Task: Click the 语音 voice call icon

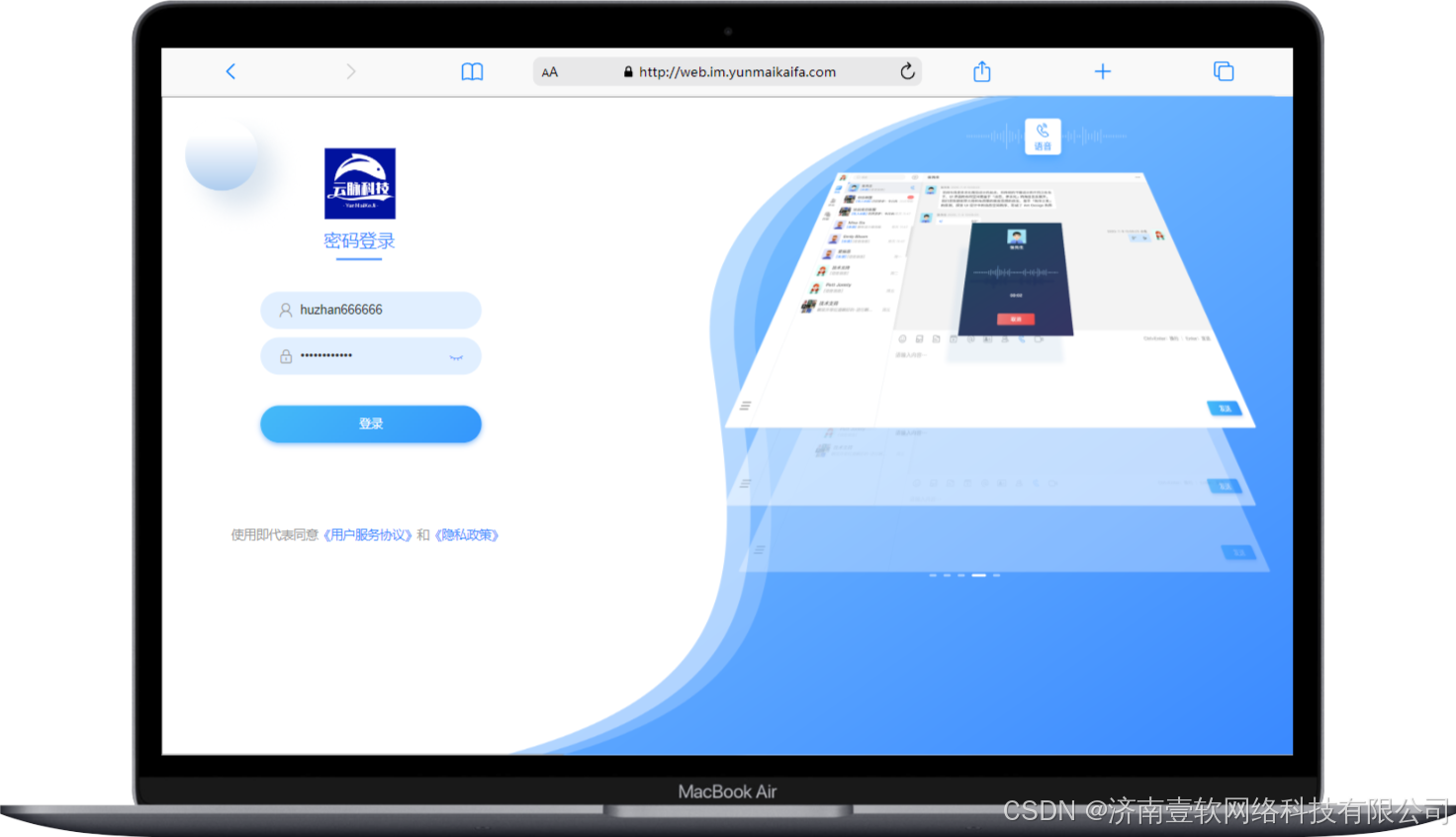Action: [x=1043, y=137]
